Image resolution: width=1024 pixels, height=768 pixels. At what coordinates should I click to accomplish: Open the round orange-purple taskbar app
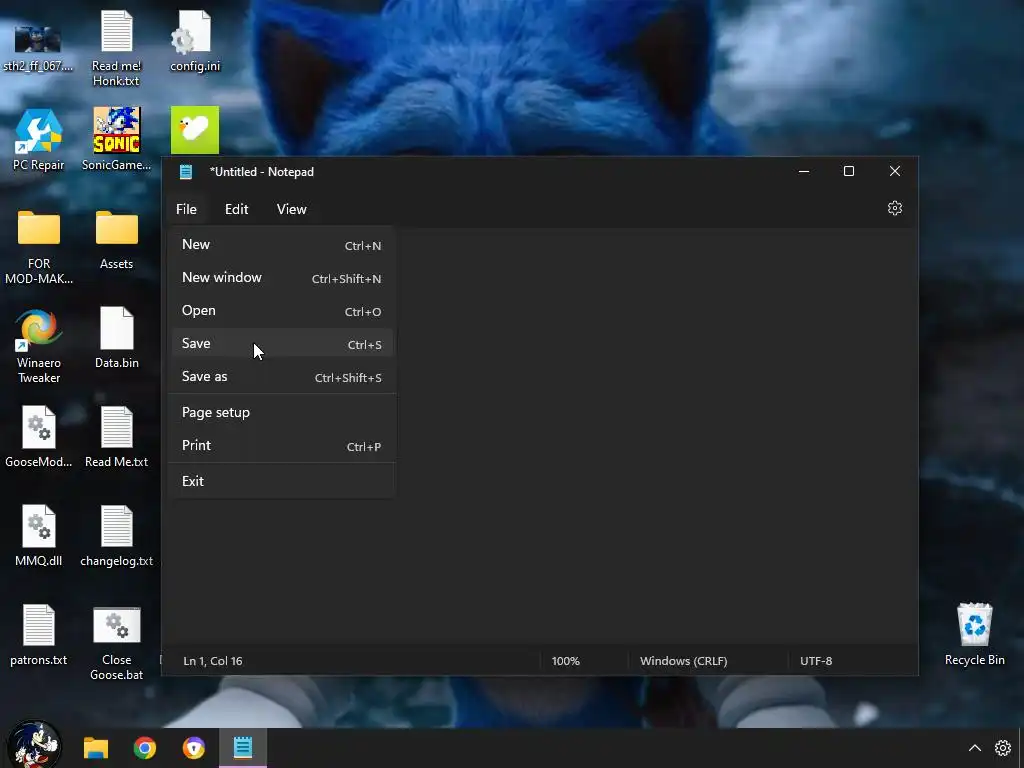194,748
